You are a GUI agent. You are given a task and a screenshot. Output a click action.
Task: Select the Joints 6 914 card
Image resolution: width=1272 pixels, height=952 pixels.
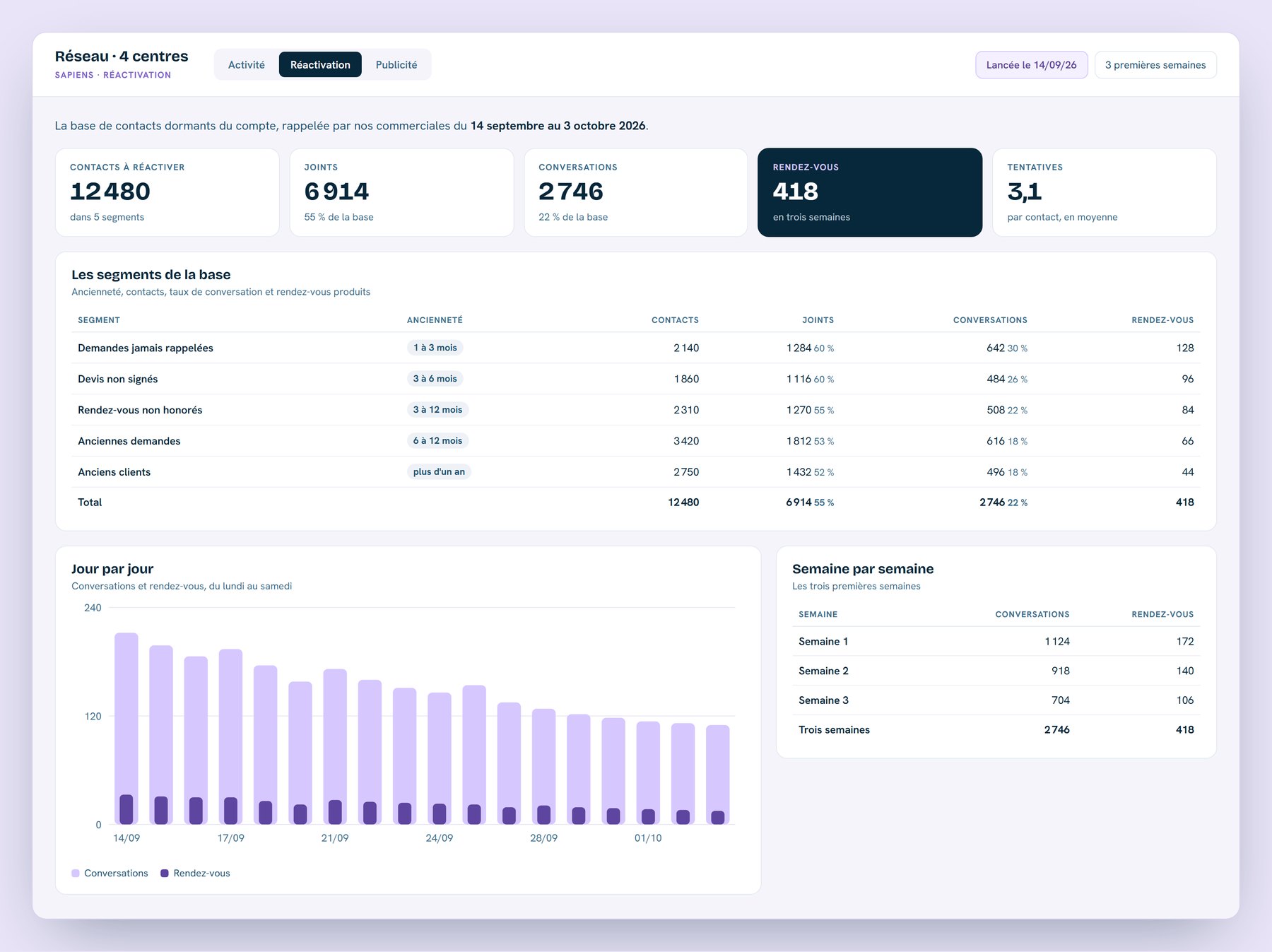(x=401, y=192)
